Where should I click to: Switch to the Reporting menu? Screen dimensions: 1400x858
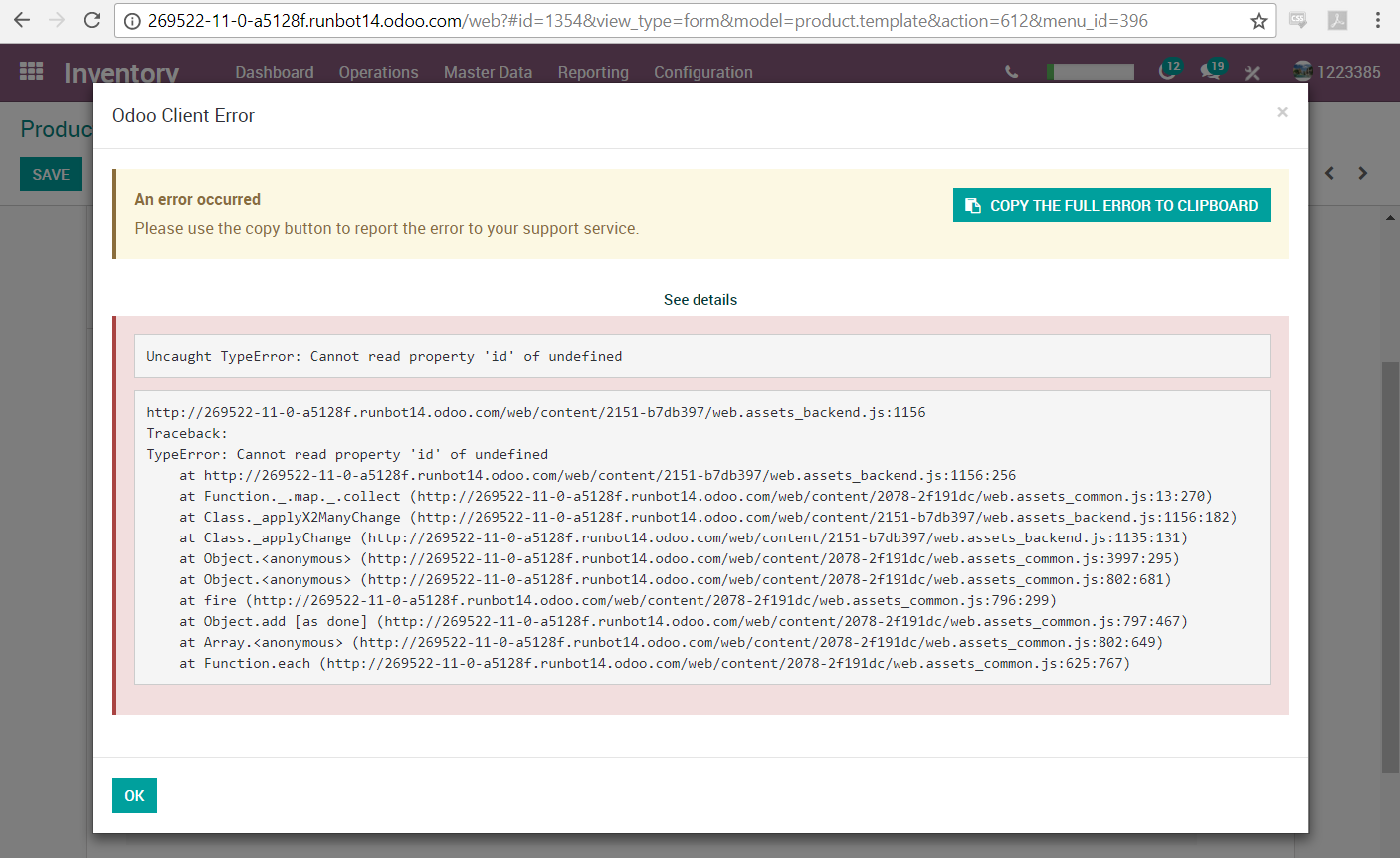(x=593, y=71)
